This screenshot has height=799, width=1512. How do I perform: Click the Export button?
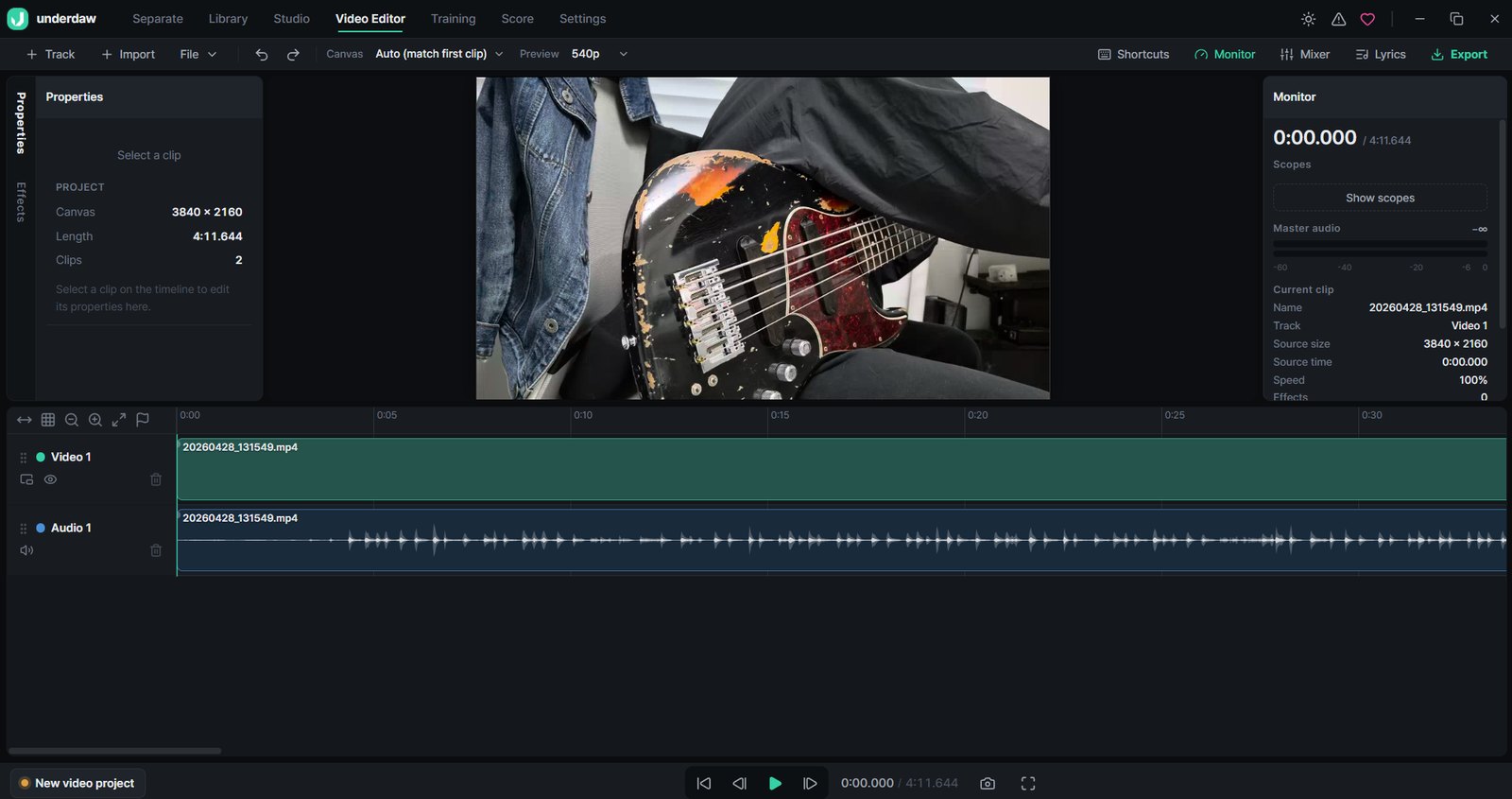pos(1459,55)
